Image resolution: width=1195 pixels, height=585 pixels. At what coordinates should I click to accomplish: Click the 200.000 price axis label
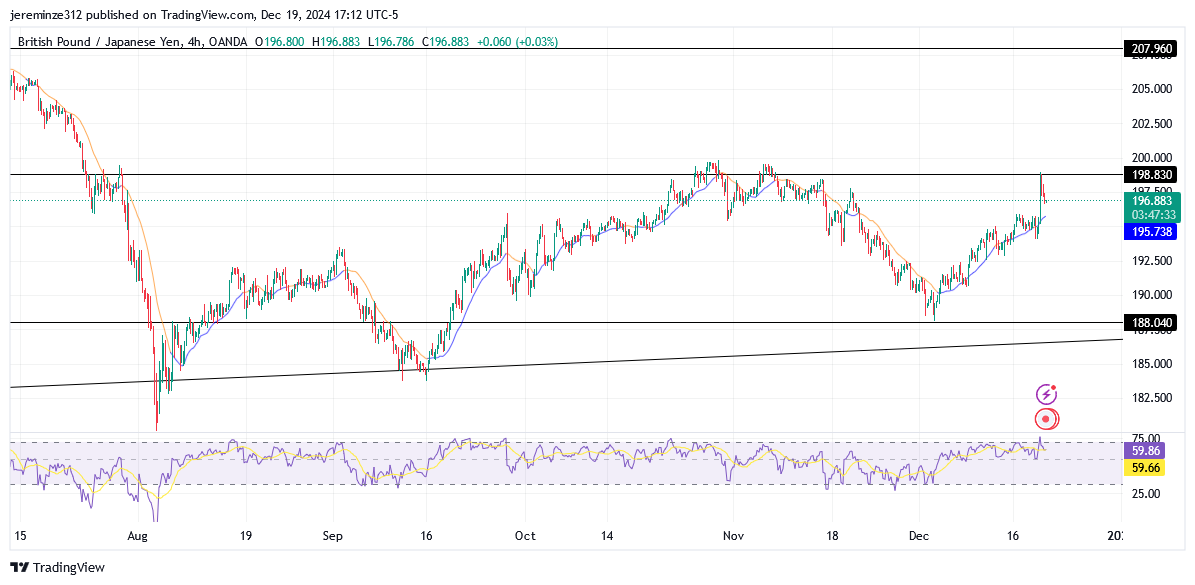pyautogui.click(x=1151, y=158)
